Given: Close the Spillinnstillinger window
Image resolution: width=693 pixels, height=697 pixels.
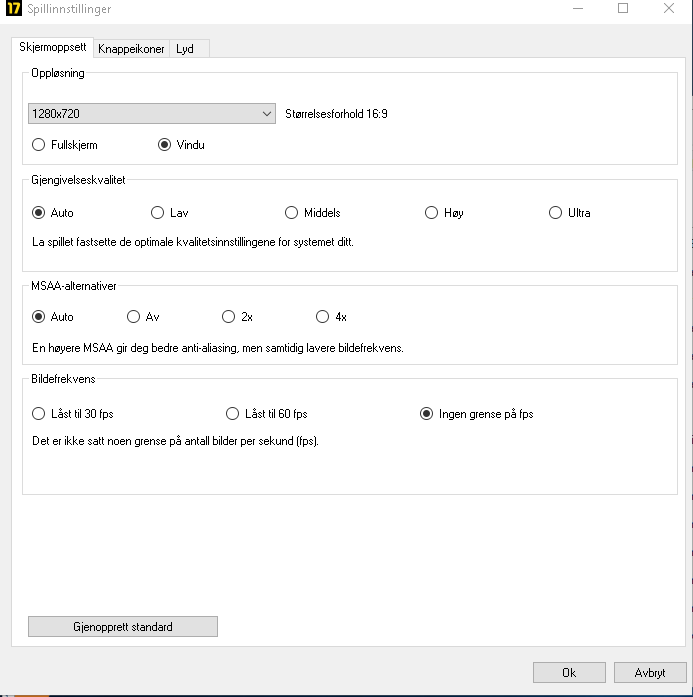Looking at the screenshot, I should 669,8.
